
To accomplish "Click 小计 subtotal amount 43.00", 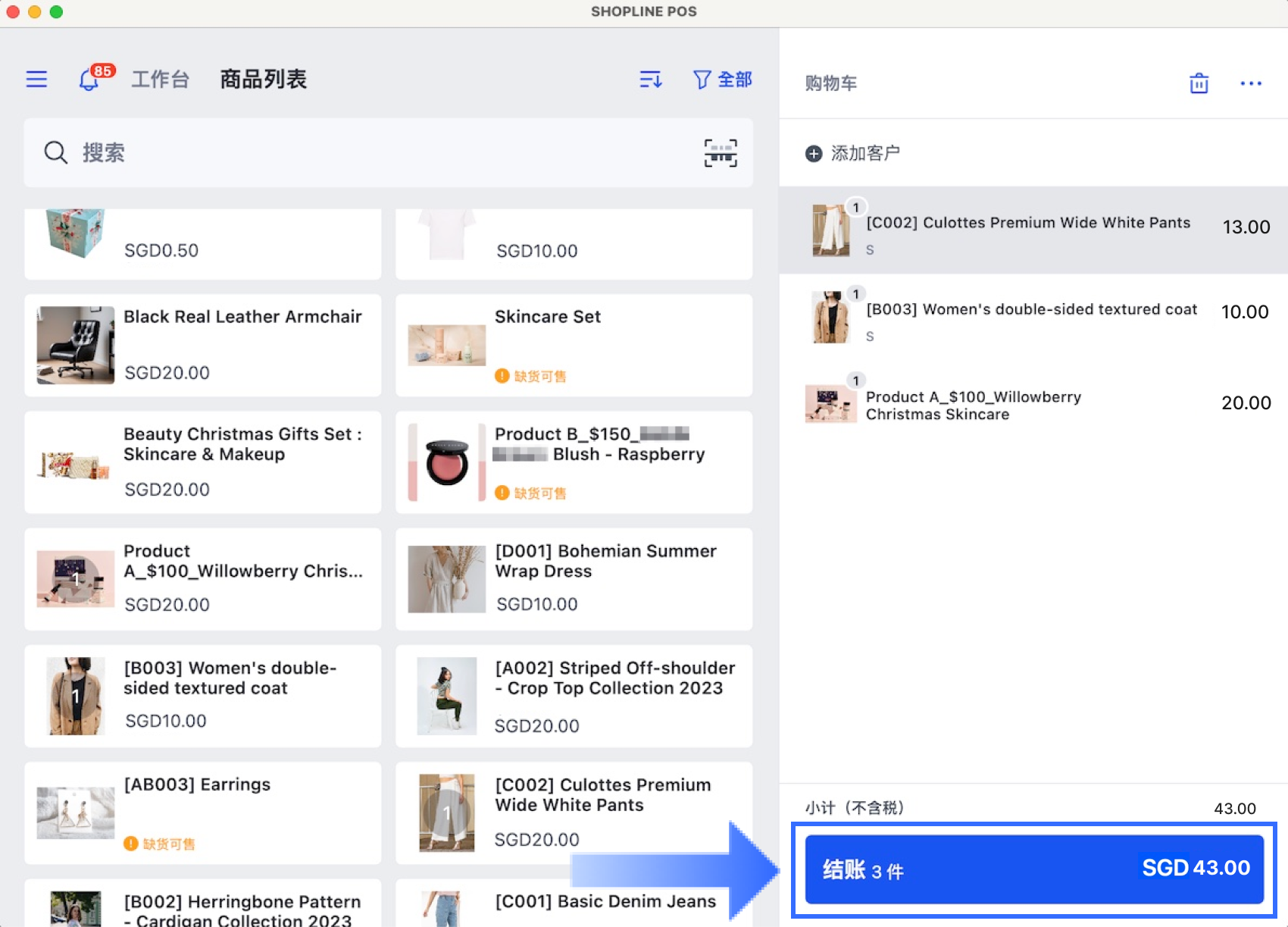I will pyautogui.click(x=1235, y=808).
